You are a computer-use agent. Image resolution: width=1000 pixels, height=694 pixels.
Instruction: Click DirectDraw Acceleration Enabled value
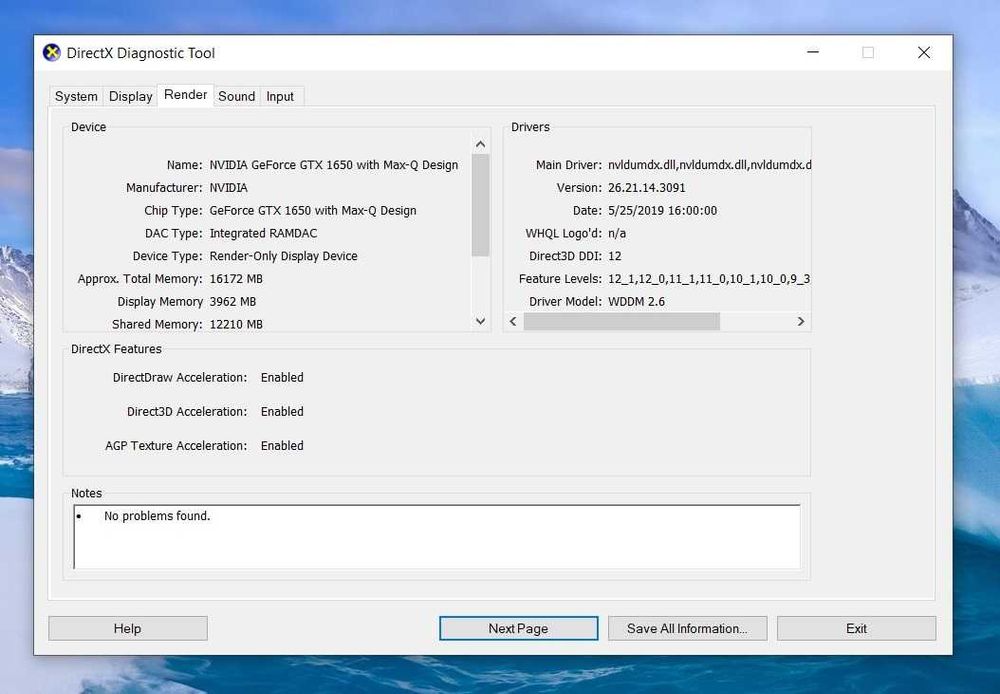pyautogui.click(x=282, y=378)
